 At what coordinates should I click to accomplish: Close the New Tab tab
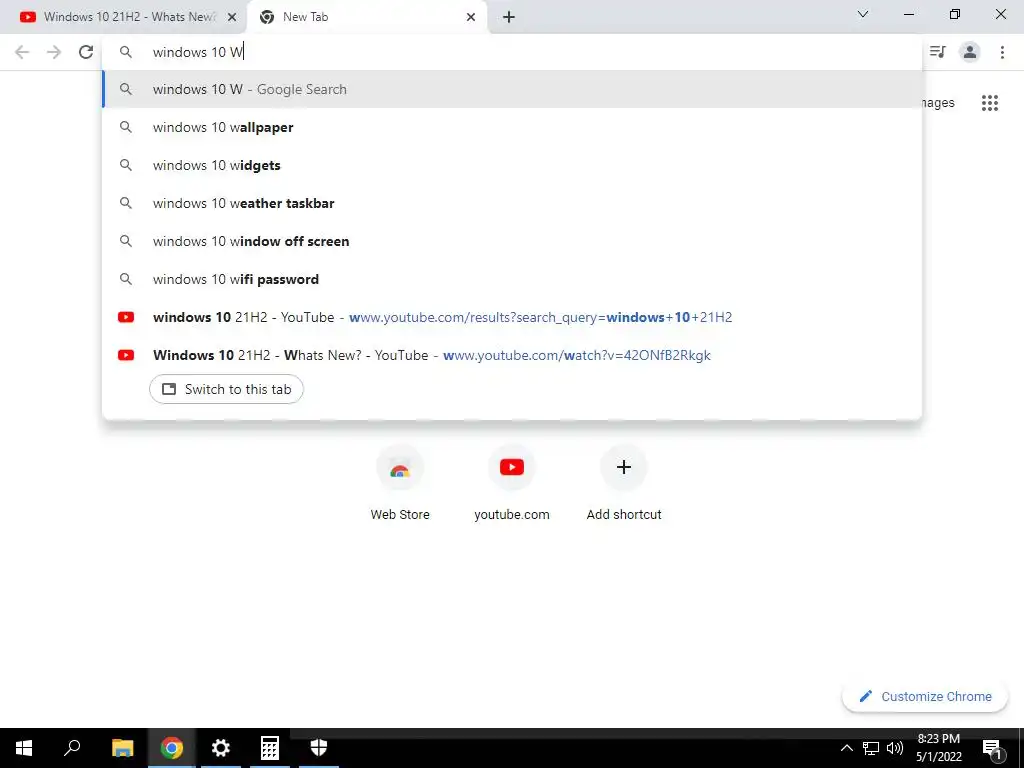coord(471,18)
